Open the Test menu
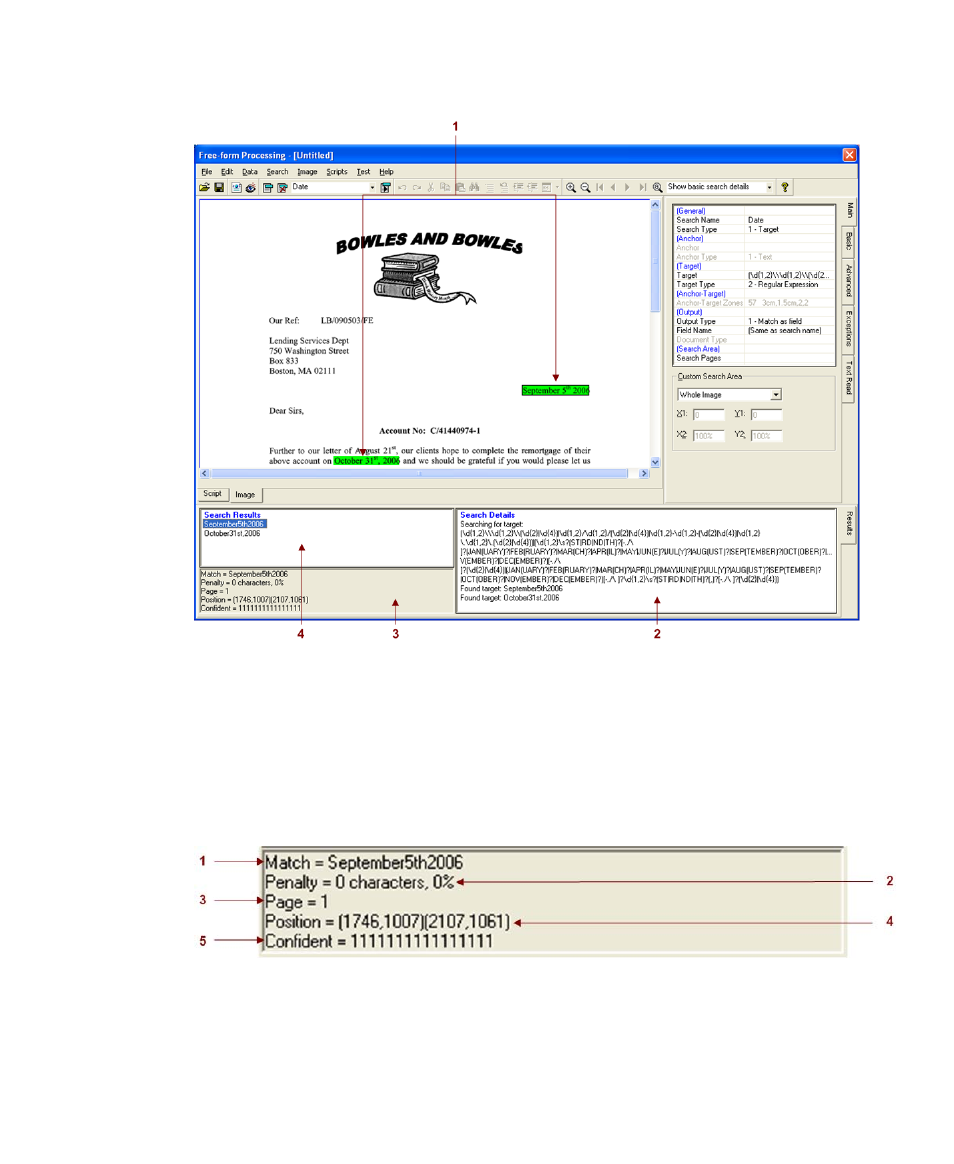Viewport: 954px width, 1164px height. click(363, 172)
